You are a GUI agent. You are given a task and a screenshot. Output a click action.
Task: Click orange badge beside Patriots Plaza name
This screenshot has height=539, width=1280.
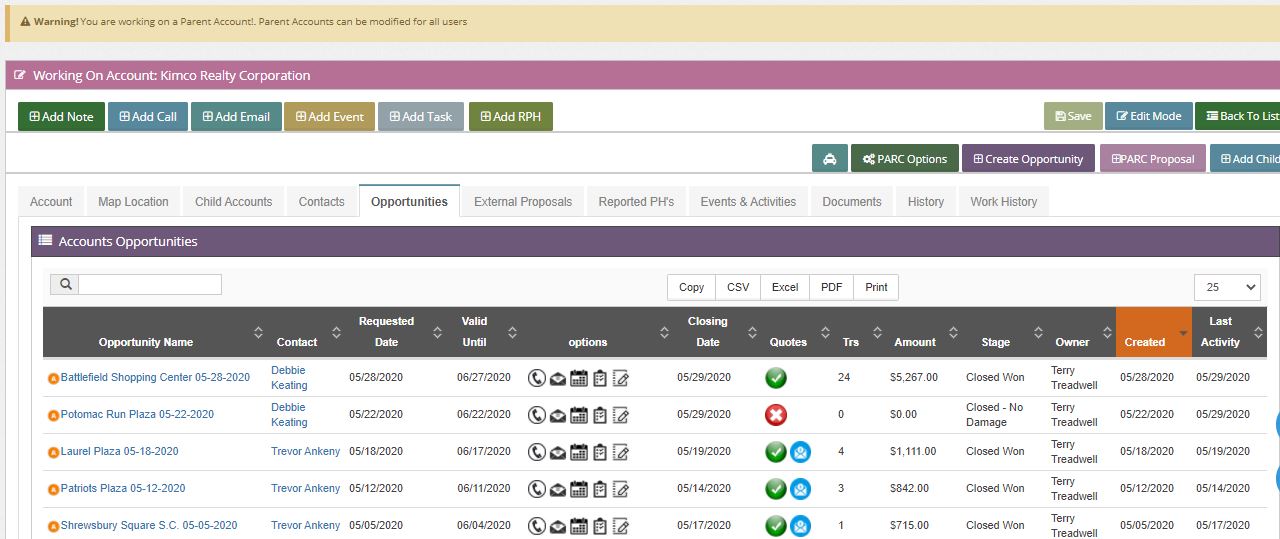coord(54,489)
